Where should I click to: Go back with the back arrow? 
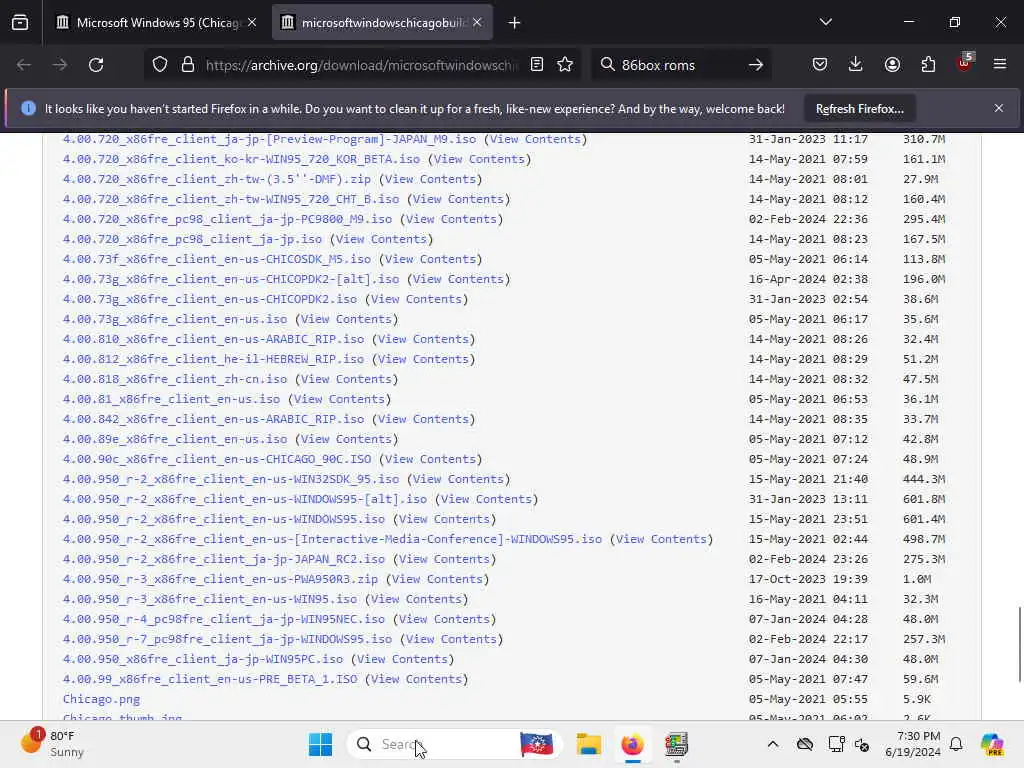pos(24,65)
